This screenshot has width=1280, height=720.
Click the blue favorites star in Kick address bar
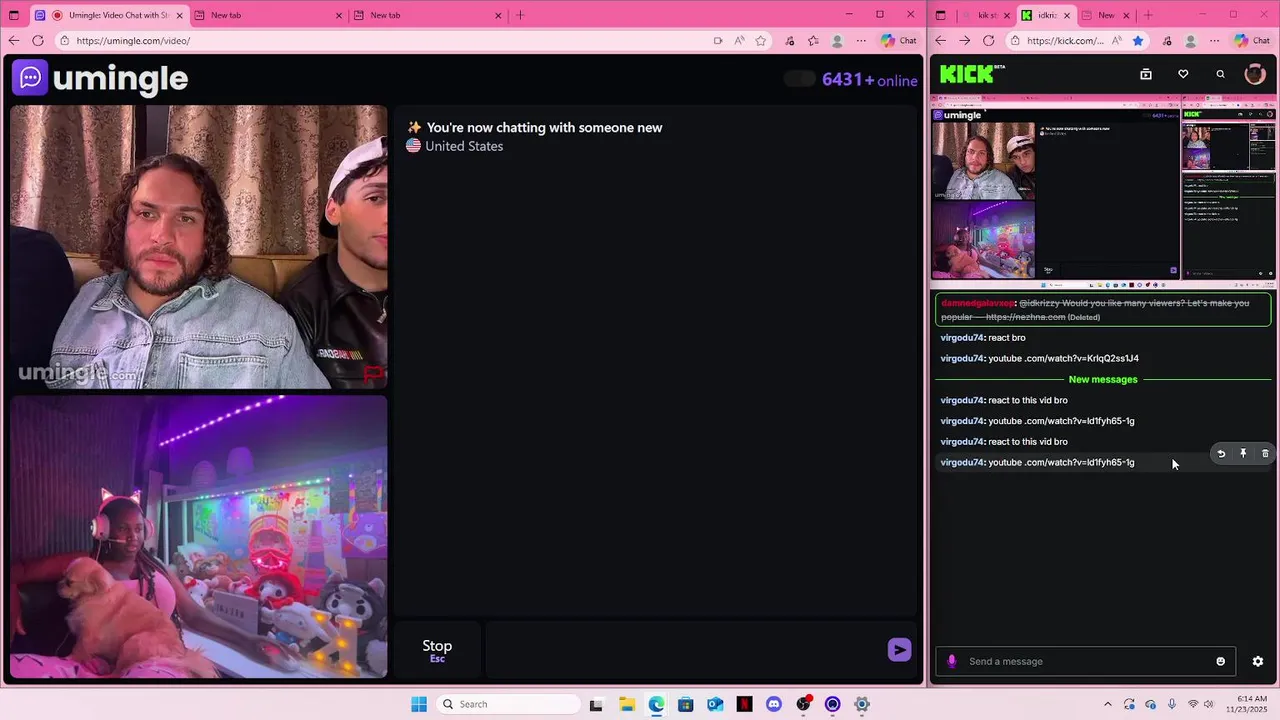point(1138,41)
